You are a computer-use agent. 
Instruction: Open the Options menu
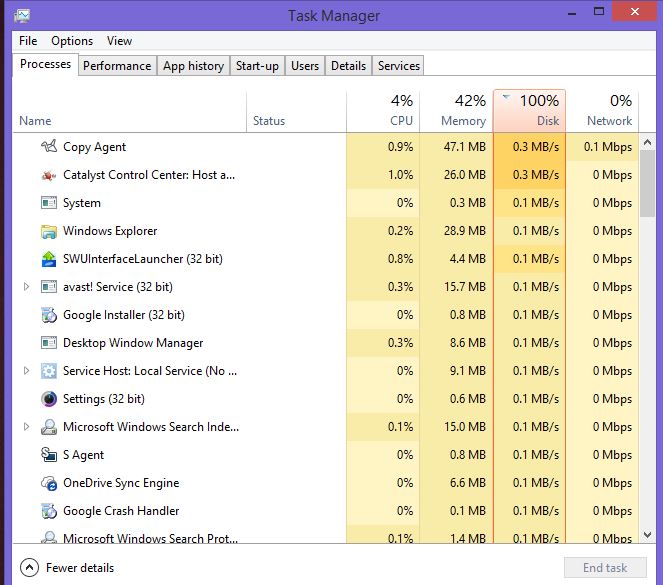tap(72, 41)
